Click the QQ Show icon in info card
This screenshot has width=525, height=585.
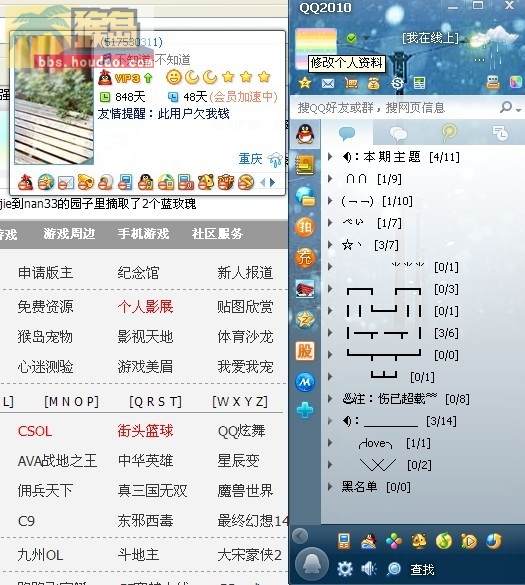coord(26,182)
